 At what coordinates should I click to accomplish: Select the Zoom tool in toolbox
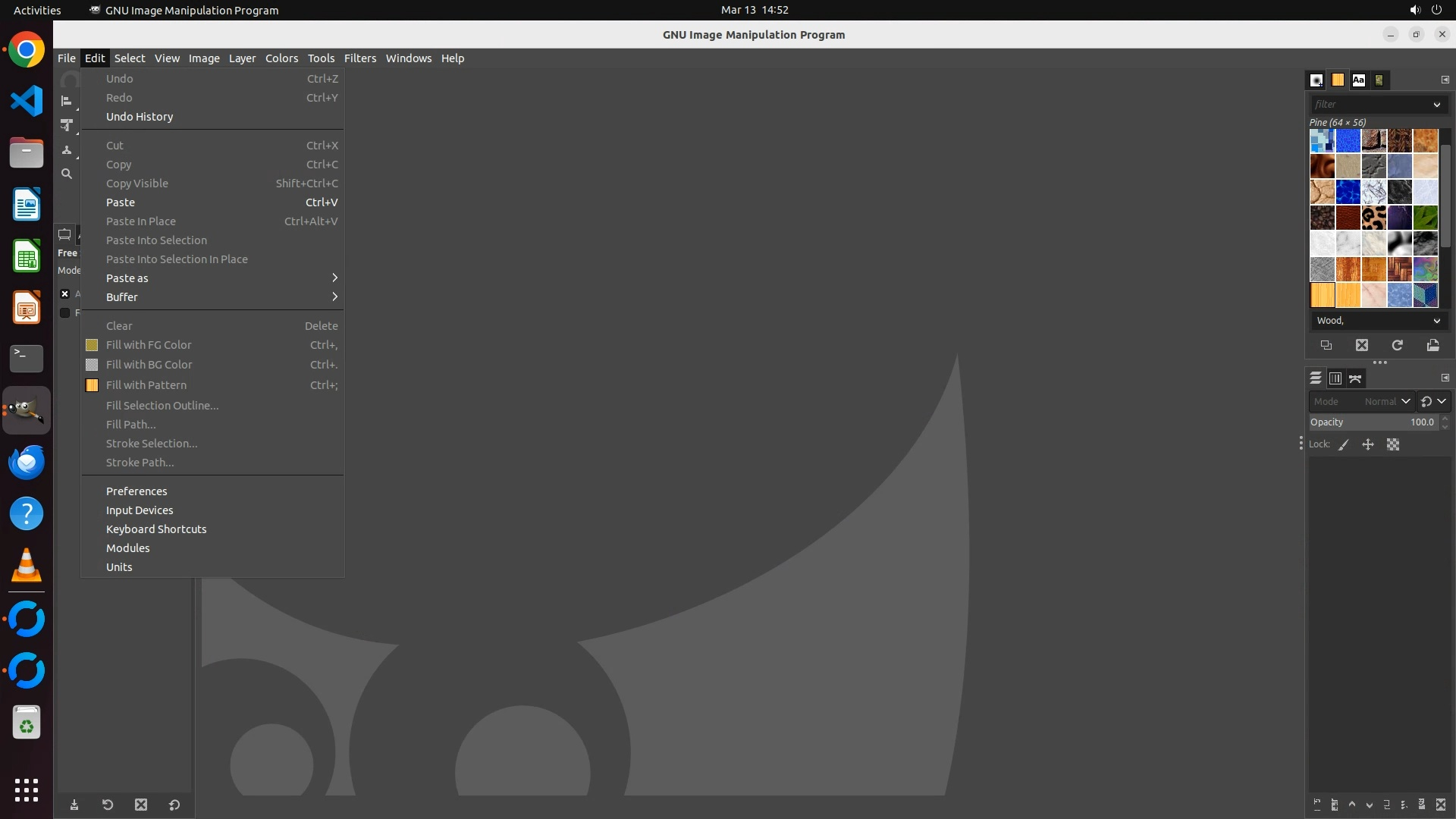(x=67, y=174)
